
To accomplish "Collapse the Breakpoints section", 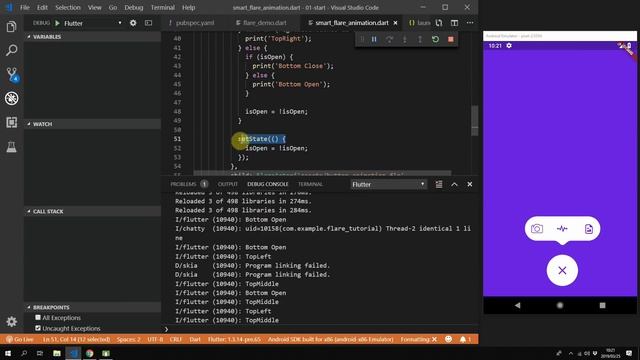I will (x=92, y=307).
